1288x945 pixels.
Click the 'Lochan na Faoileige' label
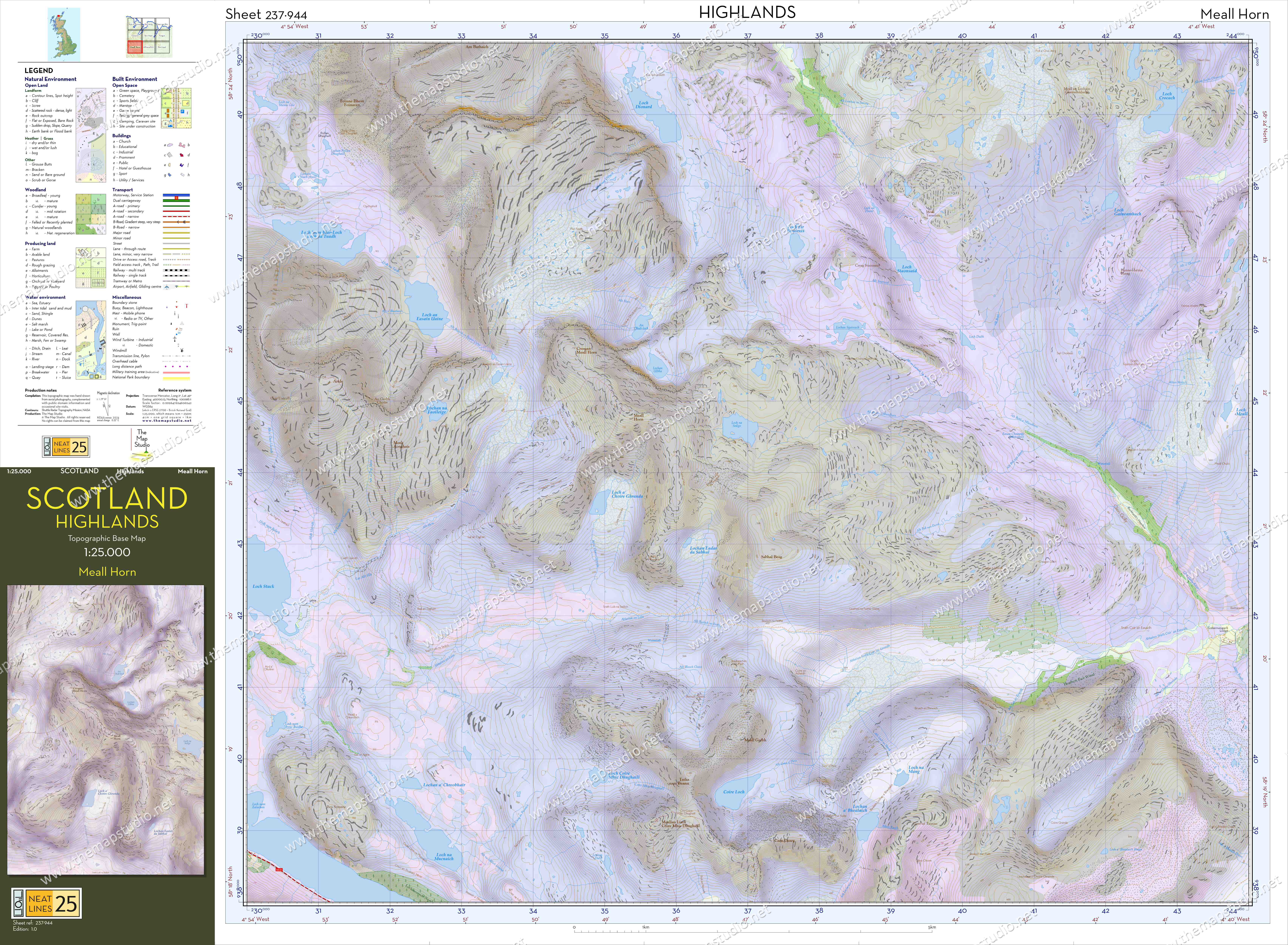[437, 410]
